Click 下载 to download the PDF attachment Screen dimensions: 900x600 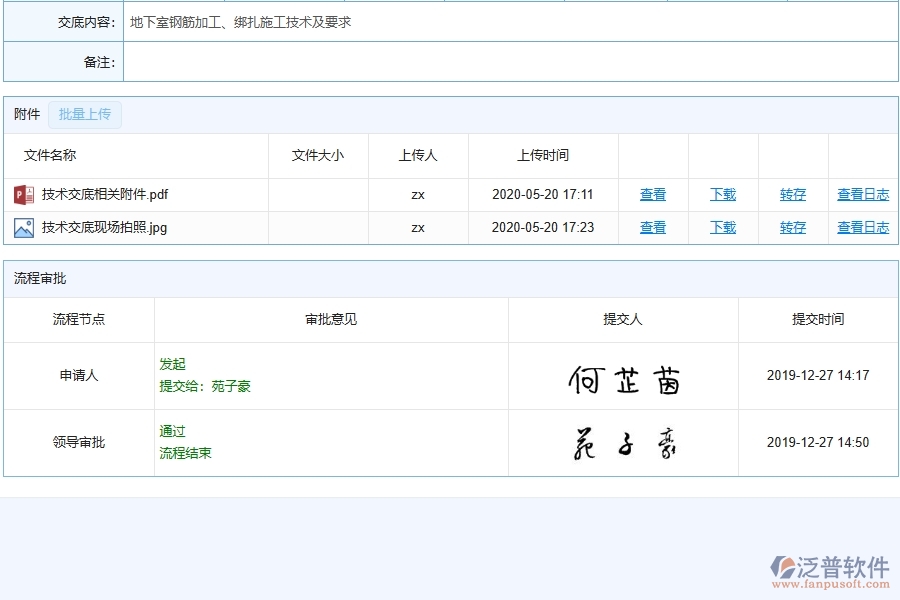[722, 194]
